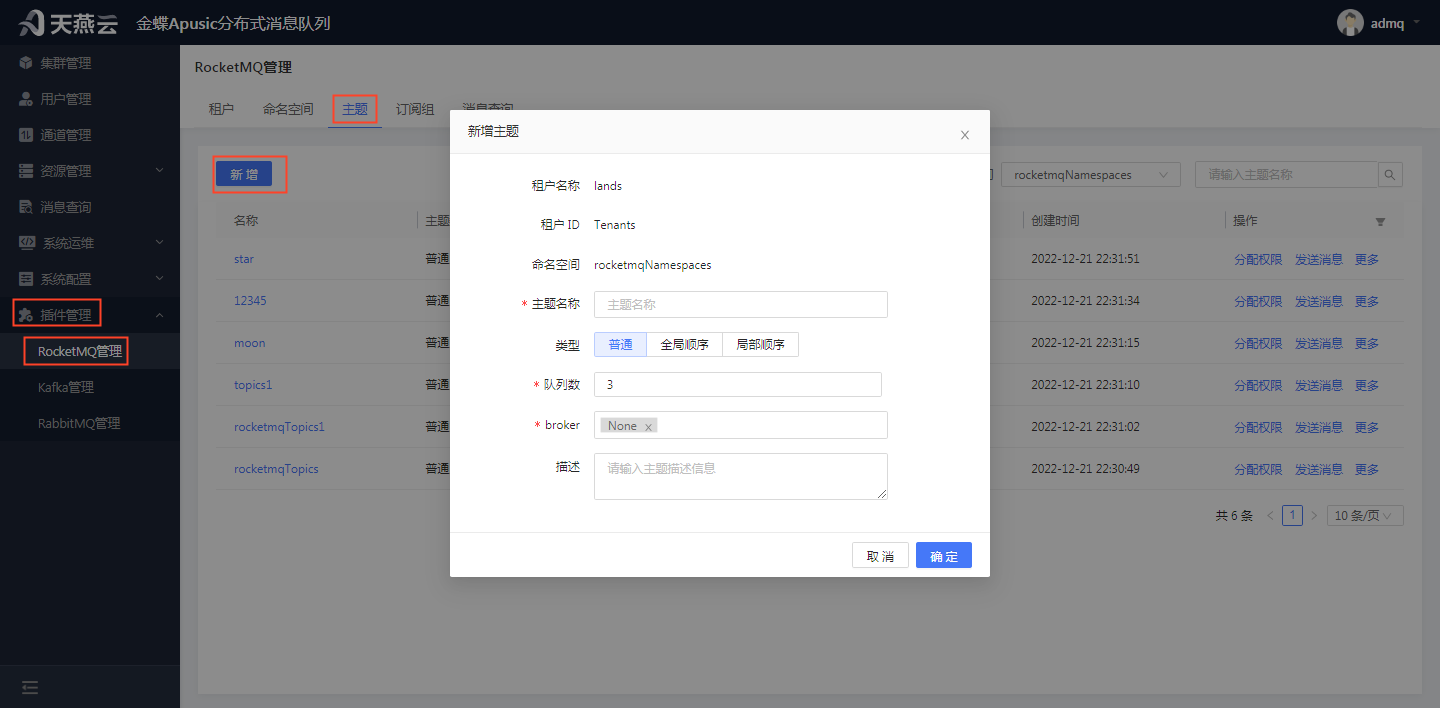Click 更多 for moon row

[1367, 343]
